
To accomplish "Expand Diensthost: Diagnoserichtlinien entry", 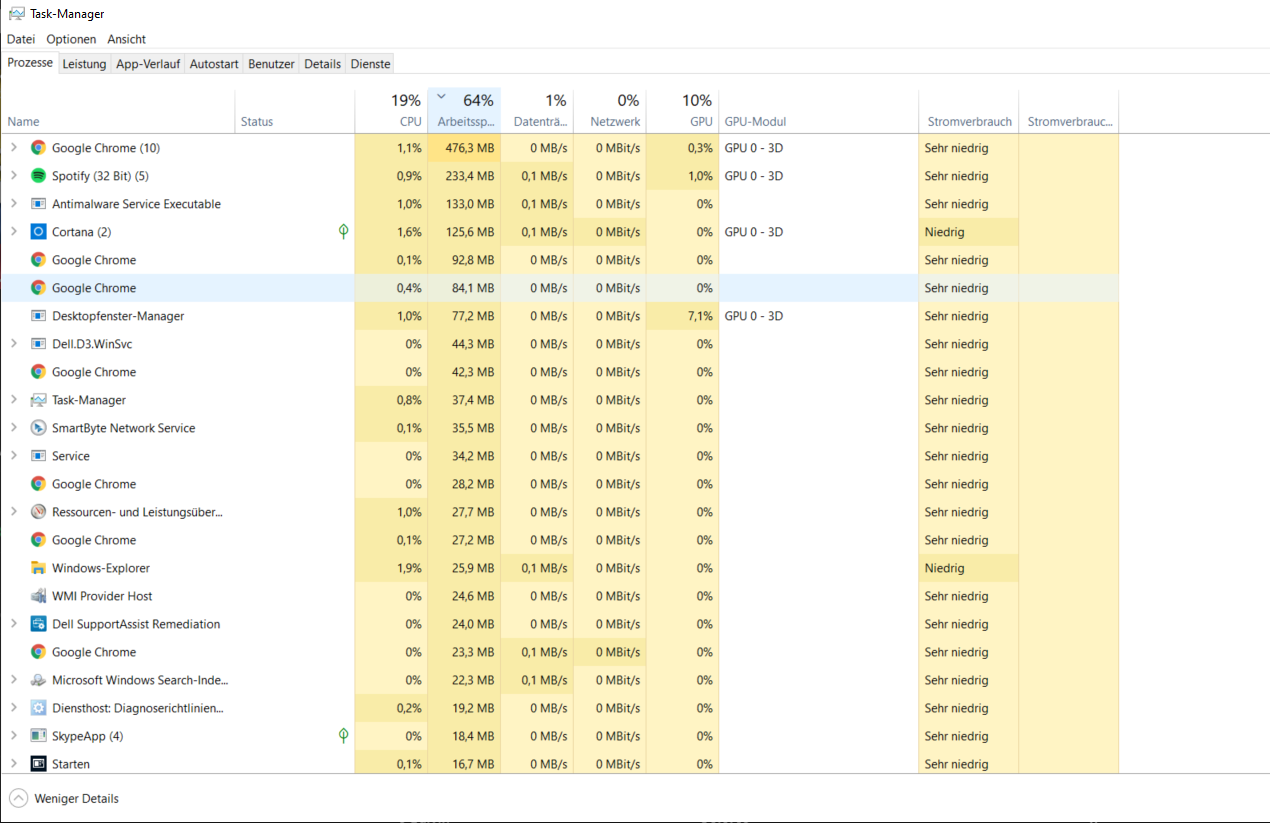I will click(x=13, y=708).
